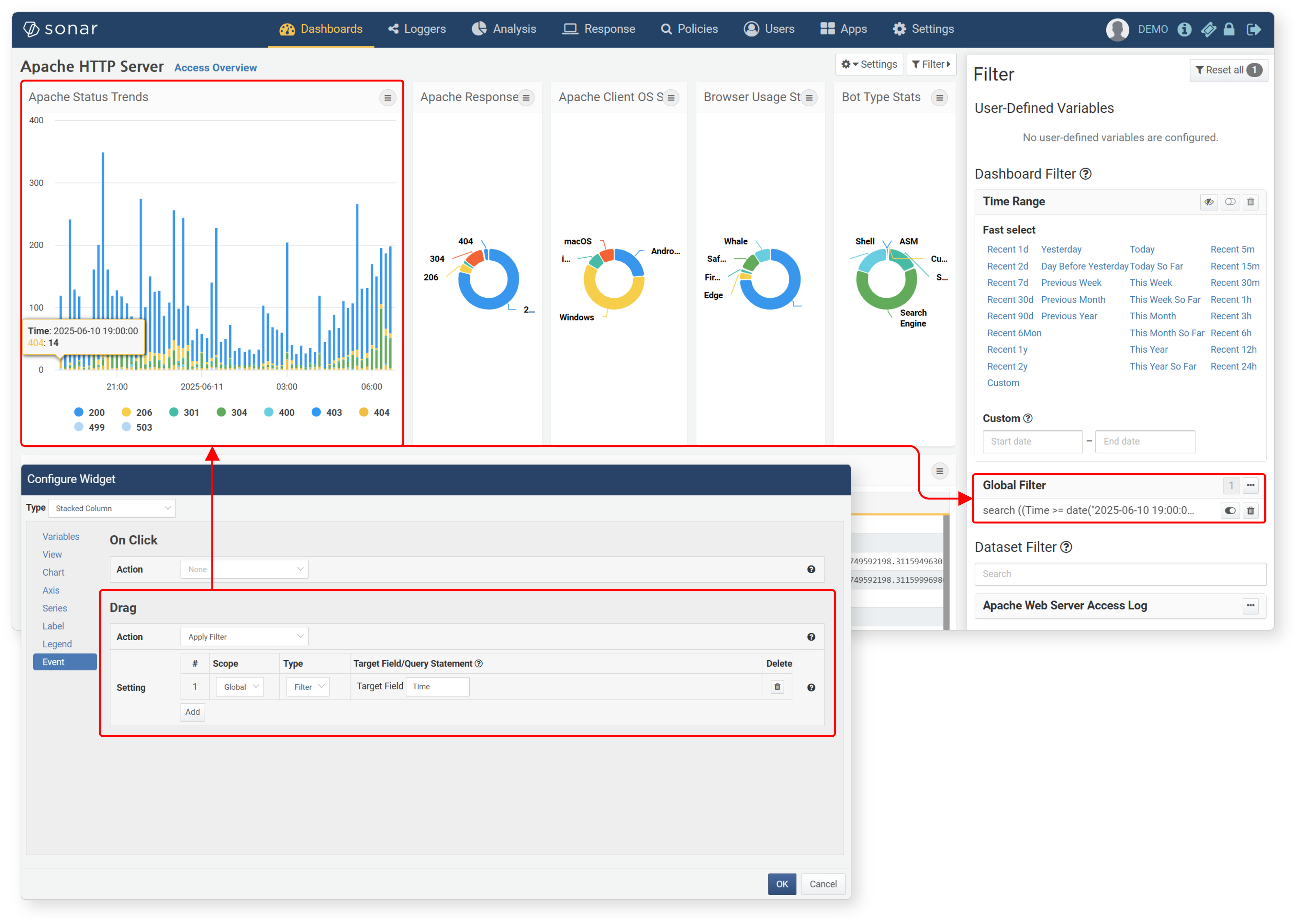This screenshot has height=924, width=1299.
Task: Show help for Drag Setting row
Action: pos(811,687)
